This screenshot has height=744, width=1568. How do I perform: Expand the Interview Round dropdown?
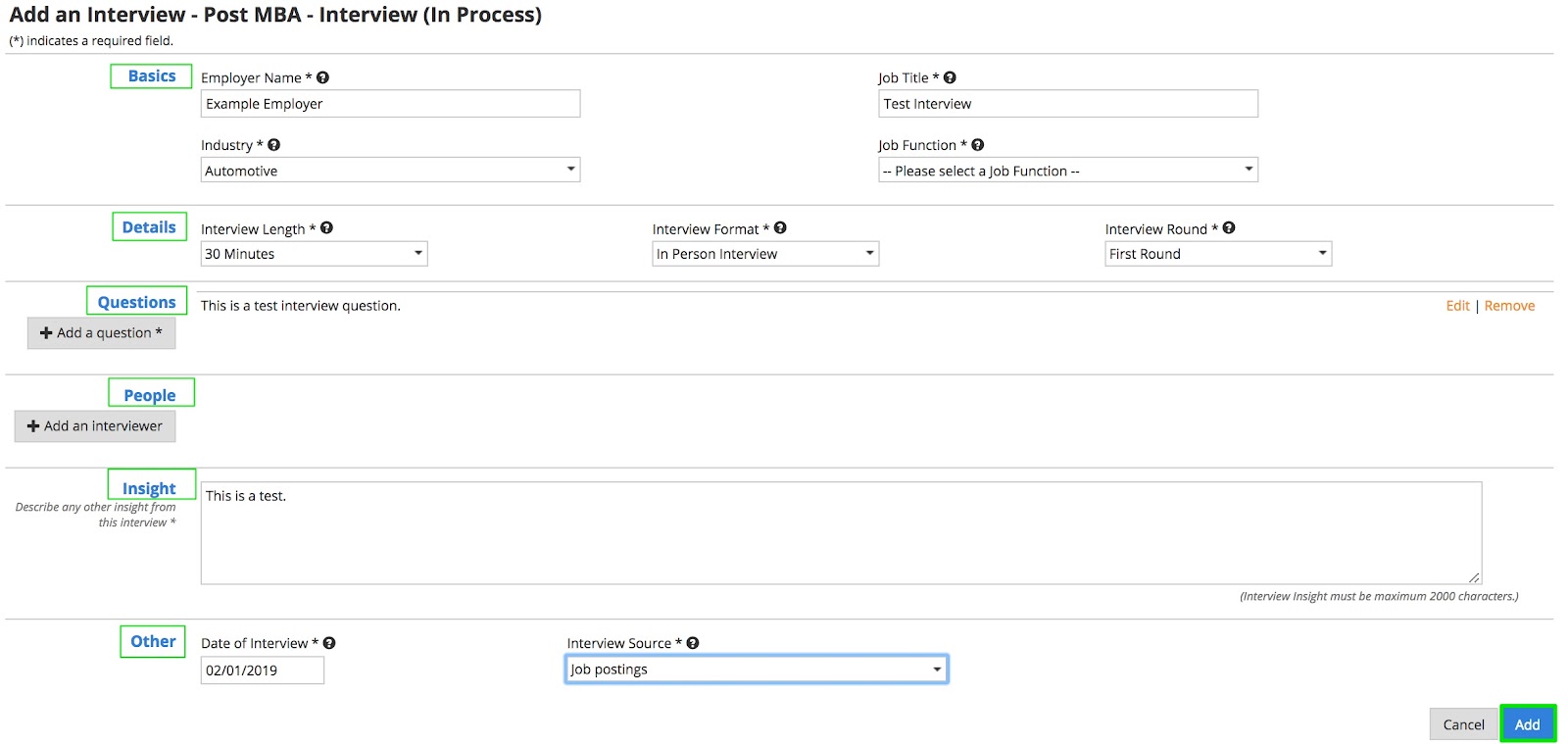[1217, 254]
